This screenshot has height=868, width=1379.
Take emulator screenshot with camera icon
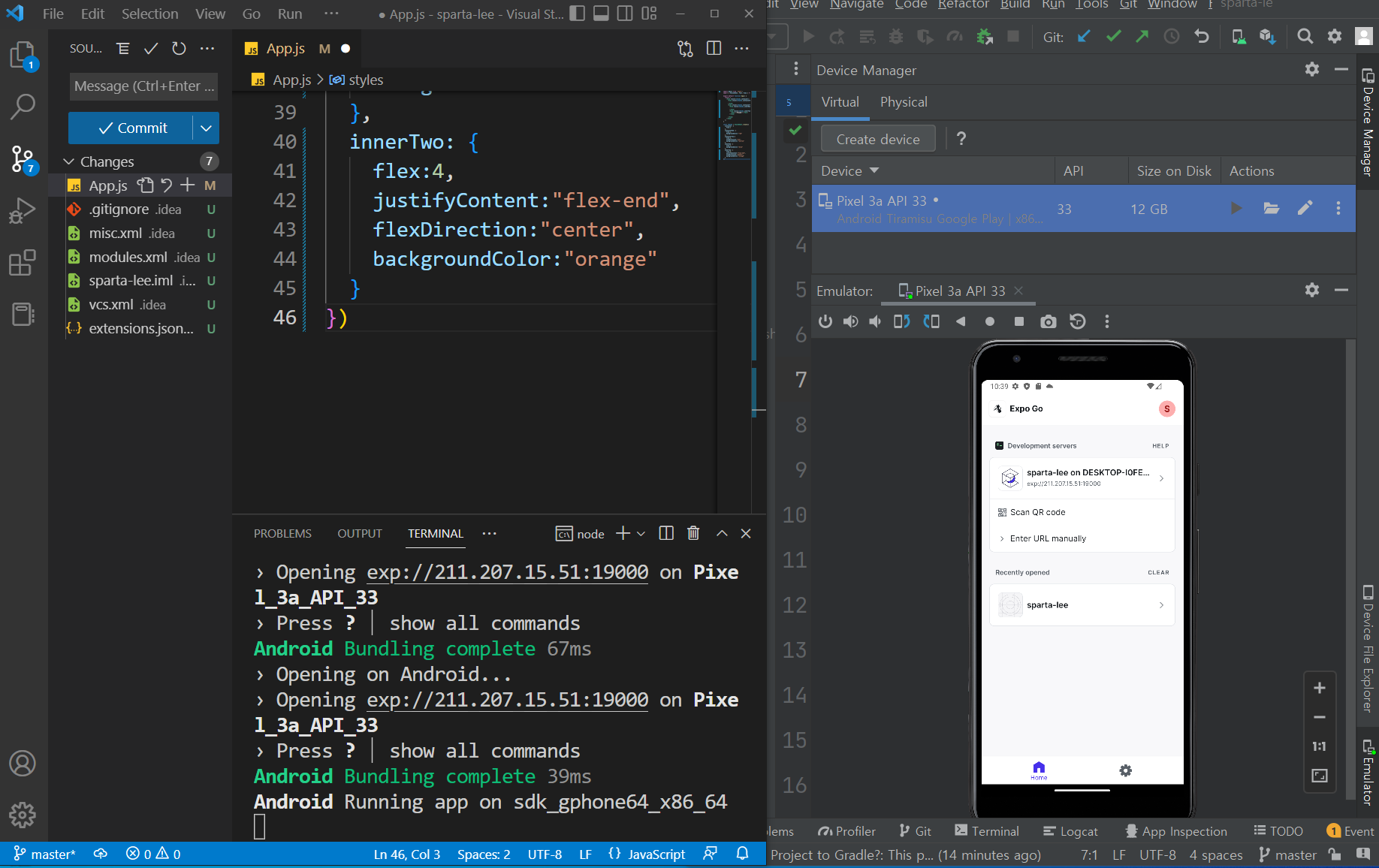tap(1048, 322)
